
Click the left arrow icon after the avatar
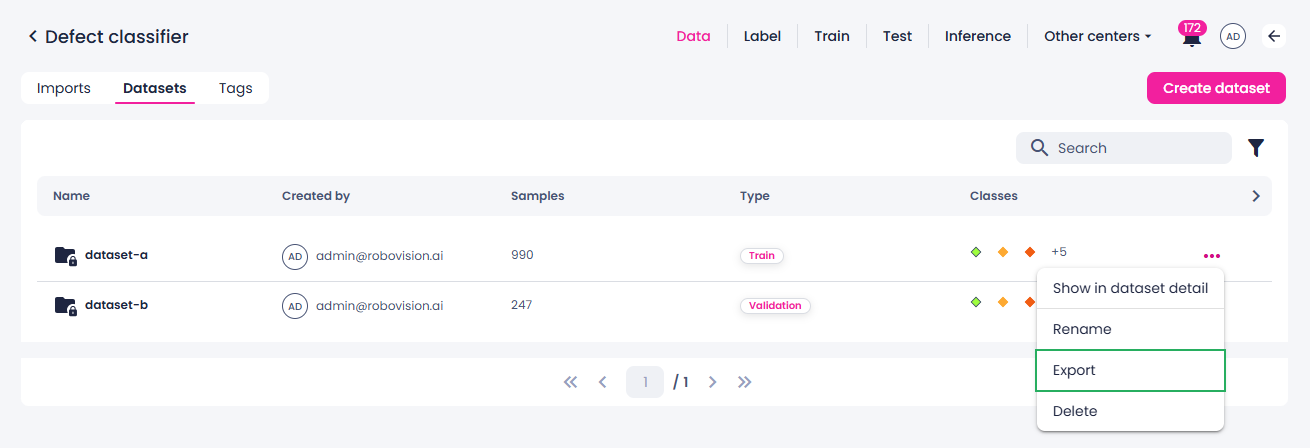[x=1274, y=36]
